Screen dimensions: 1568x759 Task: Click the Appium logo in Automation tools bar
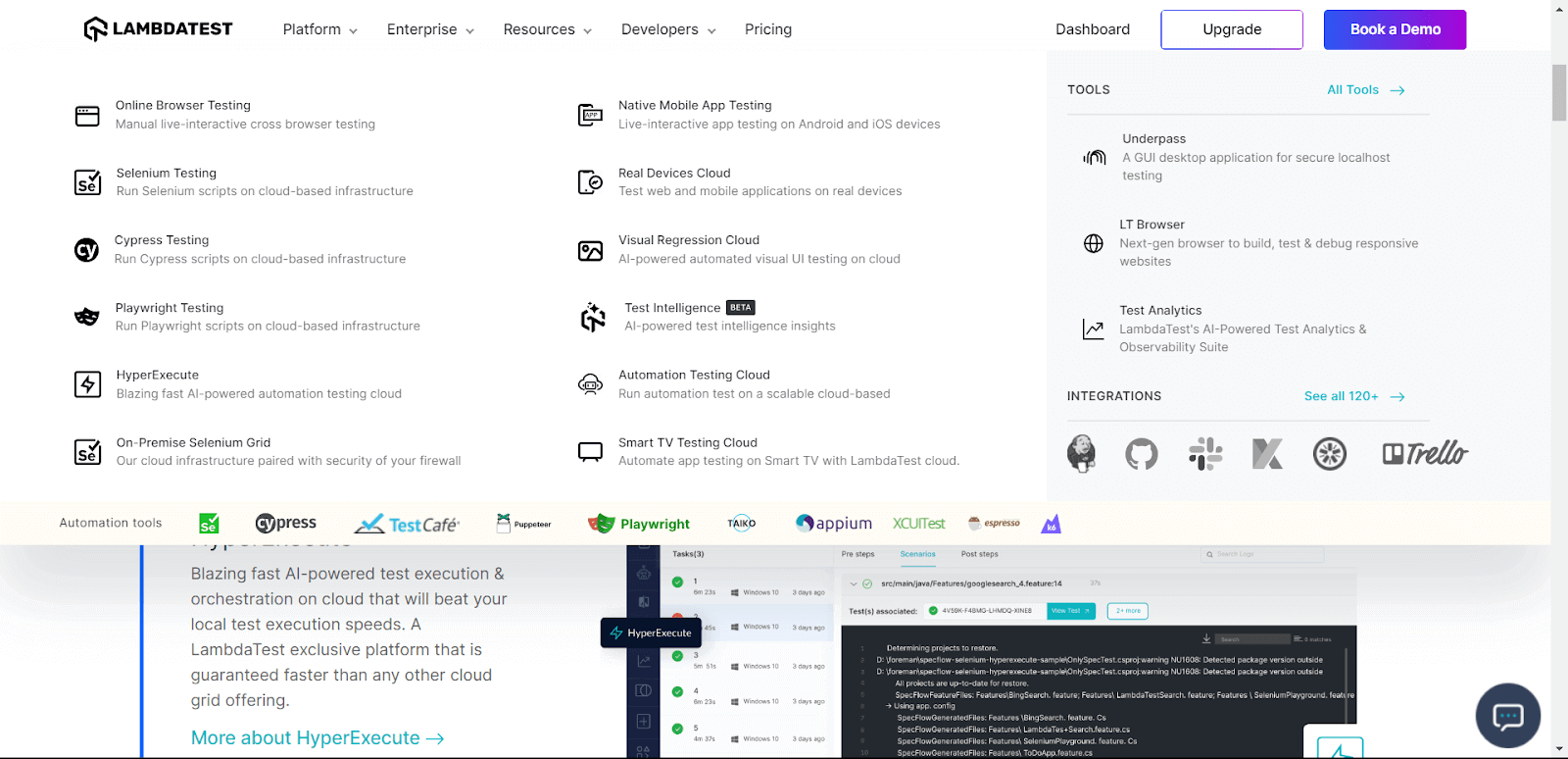click(x=834, y=524)
